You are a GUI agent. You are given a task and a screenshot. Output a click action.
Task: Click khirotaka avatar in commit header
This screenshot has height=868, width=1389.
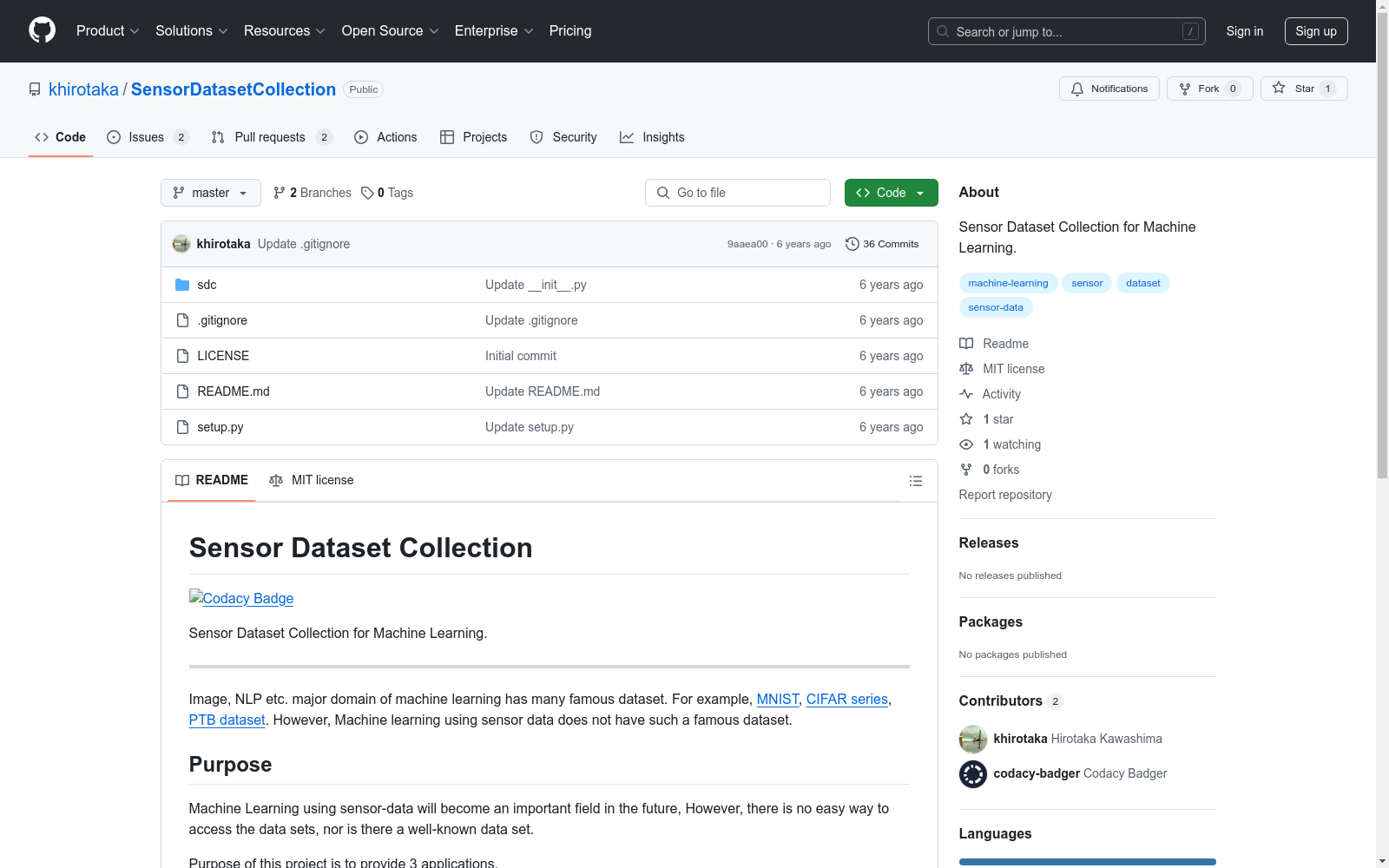coord(181,244)
